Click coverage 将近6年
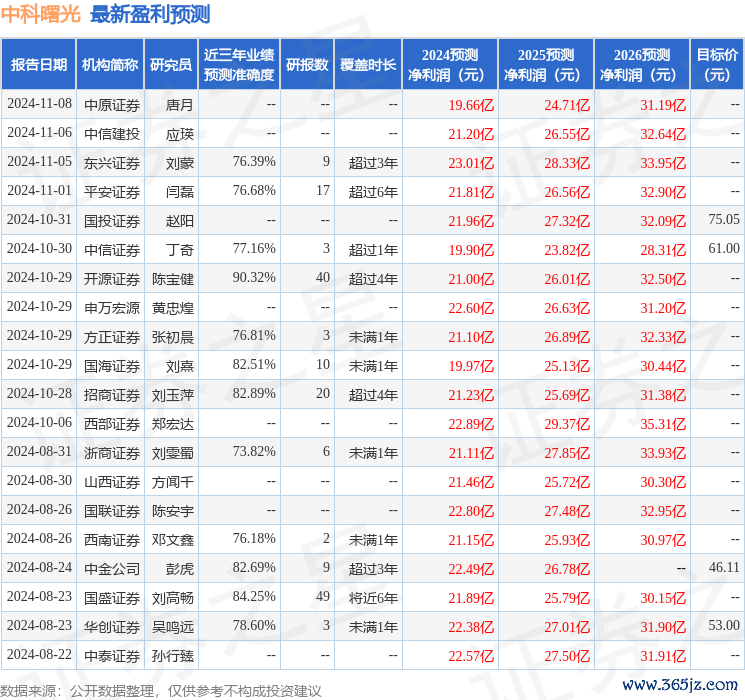This screenshot has height=700, width=745. pos(373,598)
